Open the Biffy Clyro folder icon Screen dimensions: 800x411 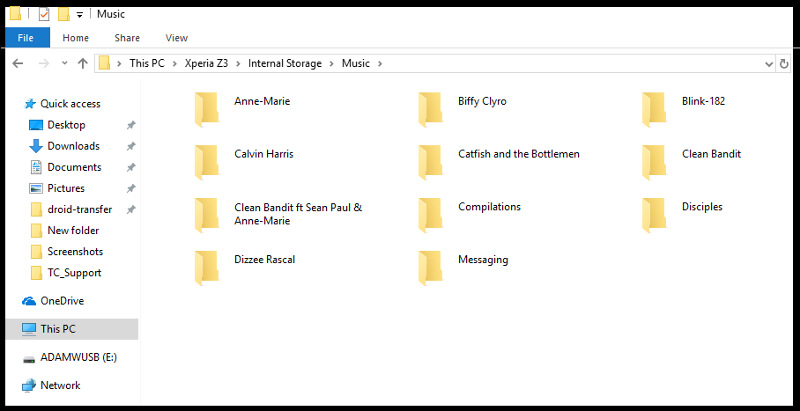point(430,109)
